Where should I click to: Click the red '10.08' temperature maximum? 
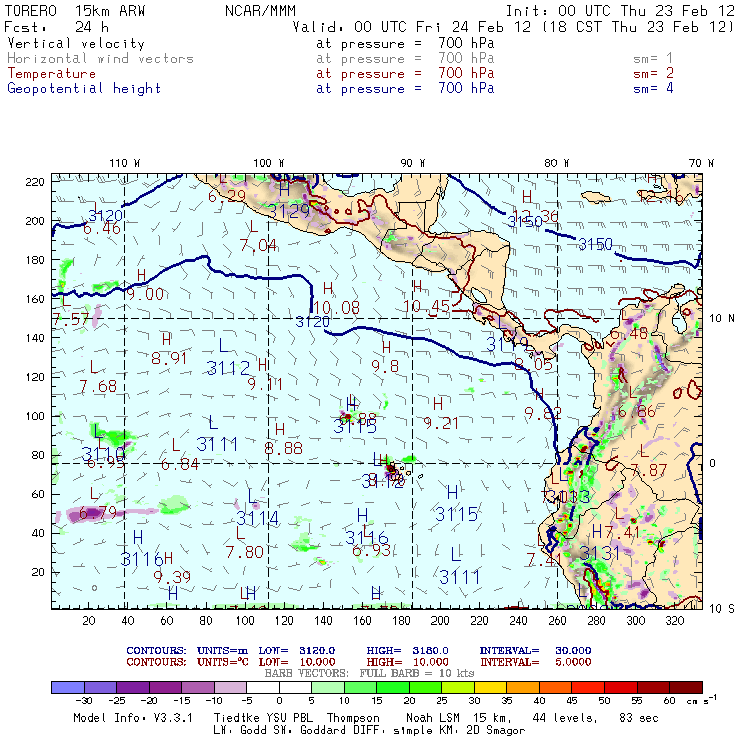pos(336,309)
